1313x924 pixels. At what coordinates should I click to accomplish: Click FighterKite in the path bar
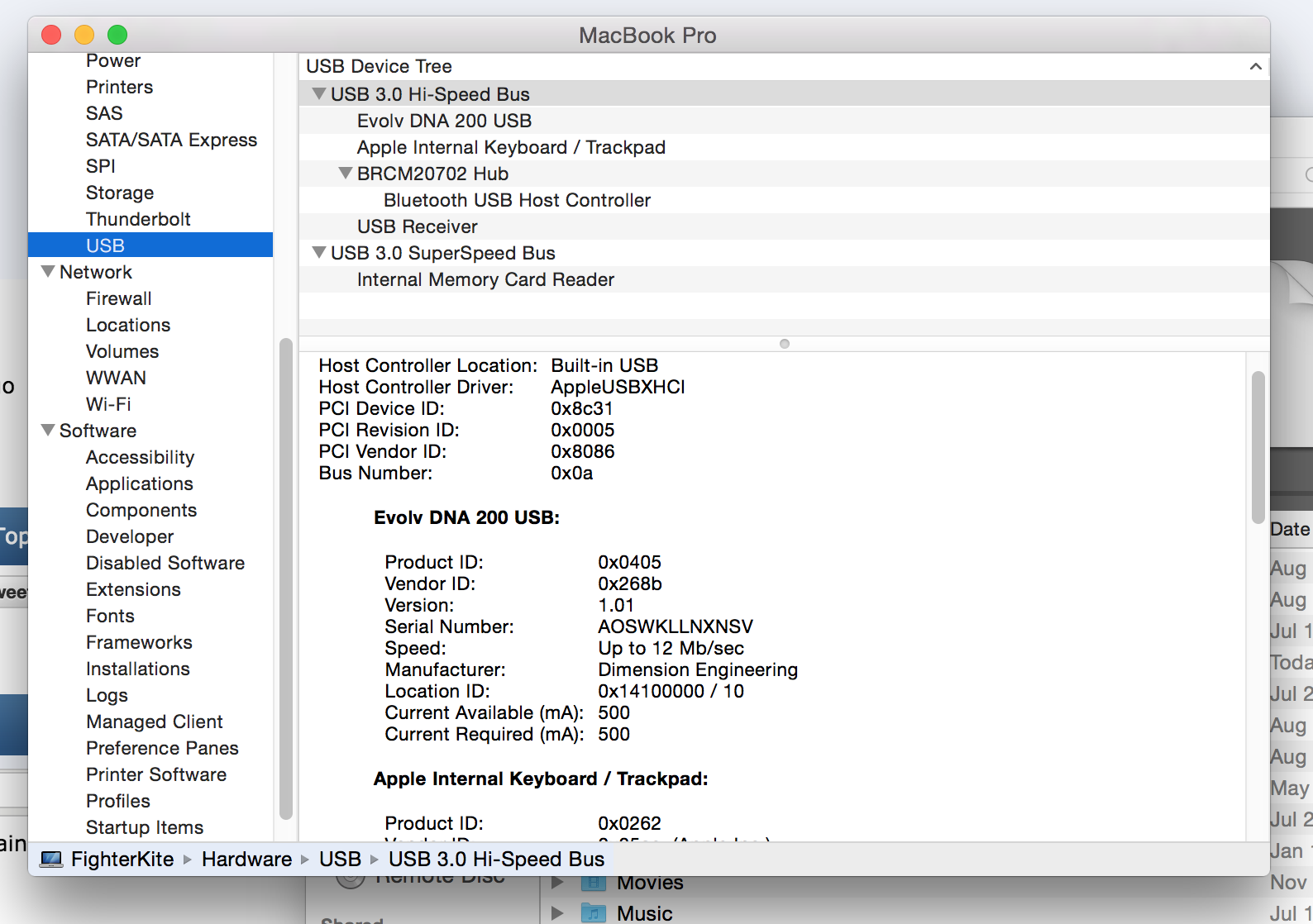pos(122,860)
